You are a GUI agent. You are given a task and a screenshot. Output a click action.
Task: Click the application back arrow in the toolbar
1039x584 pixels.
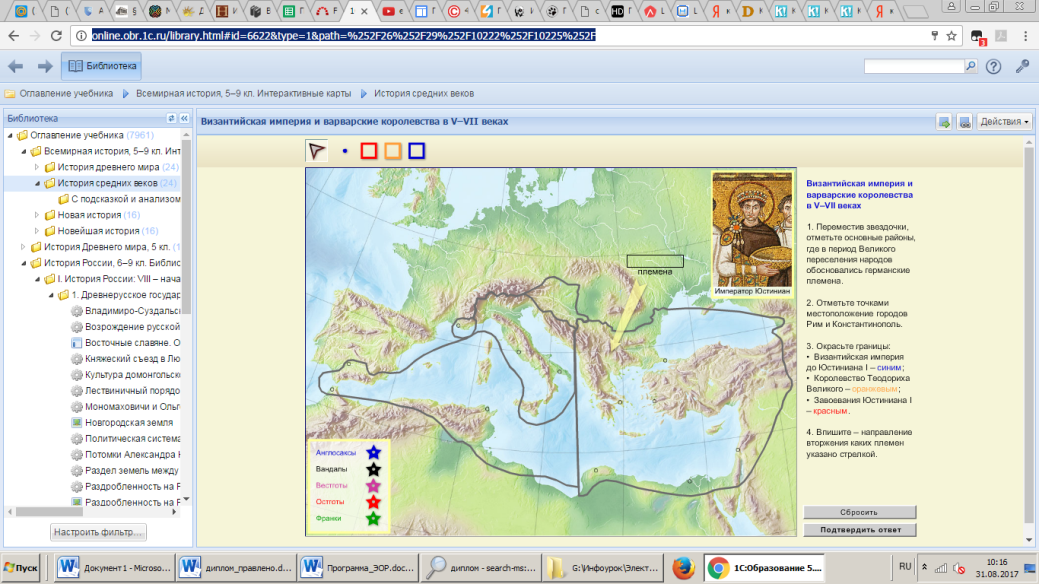[x=15, y=66]
